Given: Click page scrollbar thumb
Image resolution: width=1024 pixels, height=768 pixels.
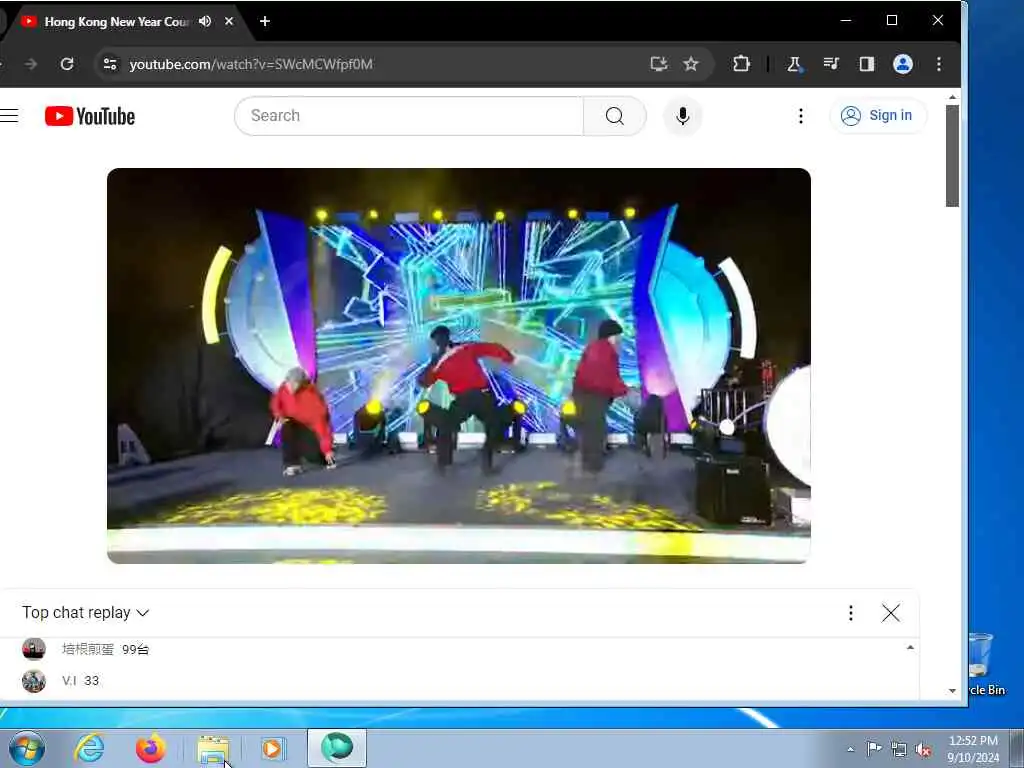Looking at the screenshot, I should pos(952,155).
